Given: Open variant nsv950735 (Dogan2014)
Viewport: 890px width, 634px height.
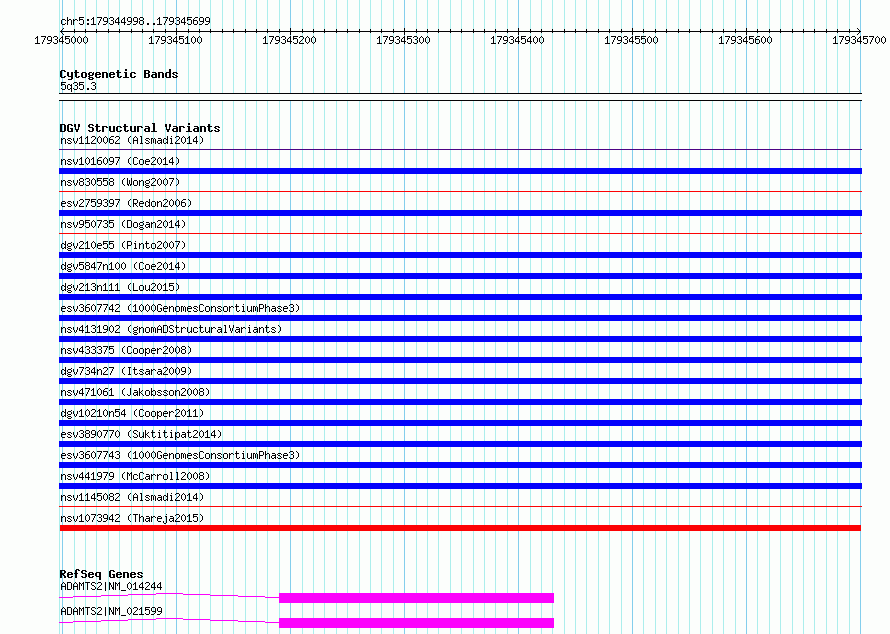Looking at the screenshot, I should pyautogui.click(x=123, y=224).
